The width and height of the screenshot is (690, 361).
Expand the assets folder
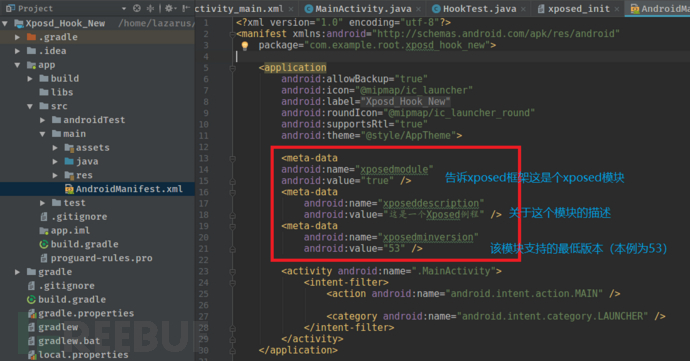point(55,148)
